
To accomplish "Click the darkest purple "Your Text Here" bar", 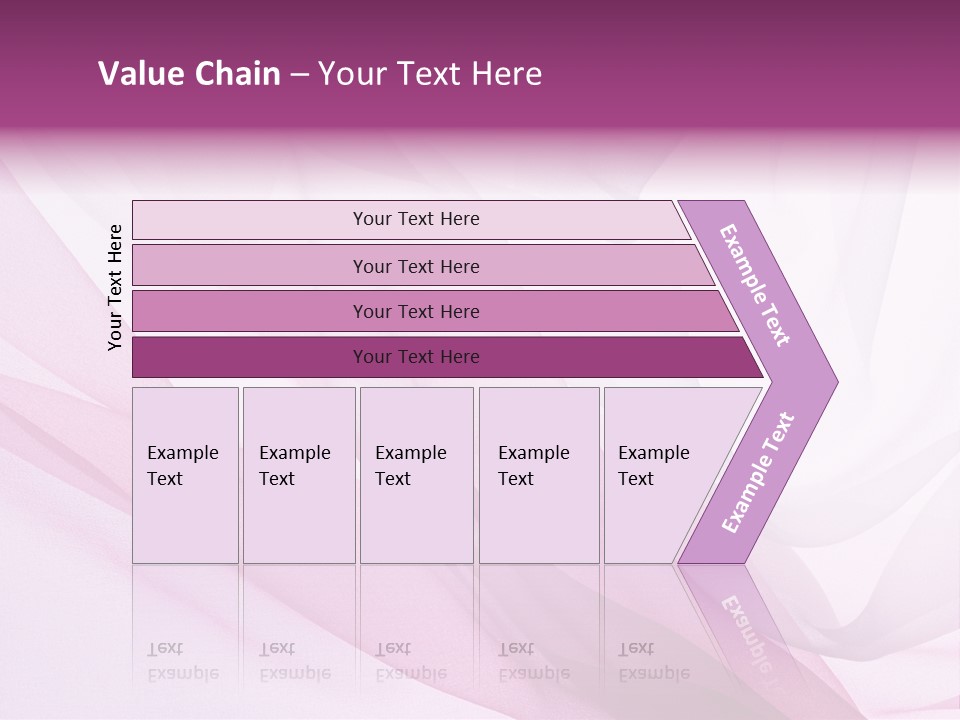I will [x=416, y=357].
